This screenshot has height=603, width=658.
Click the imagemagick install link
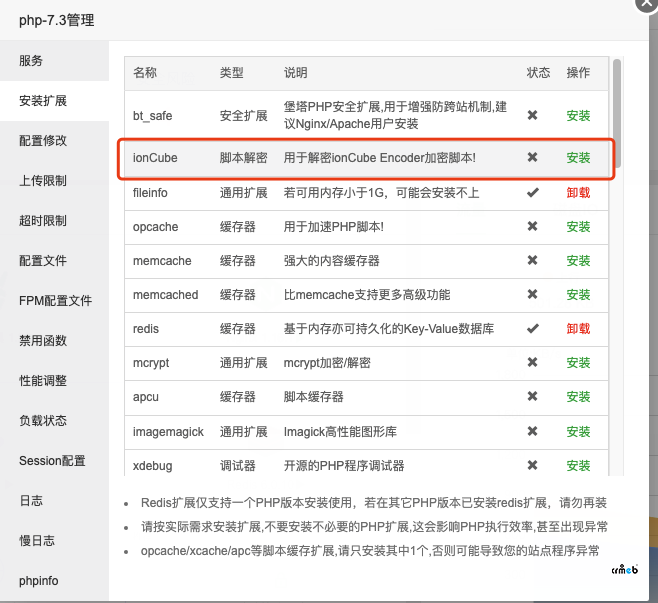coord(578,431)
